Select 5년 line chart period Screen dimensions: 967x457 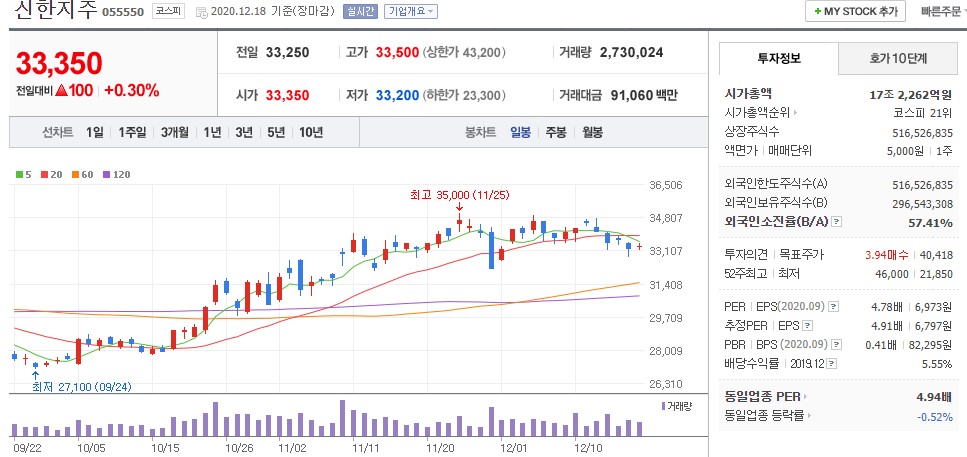click(276, 132)
